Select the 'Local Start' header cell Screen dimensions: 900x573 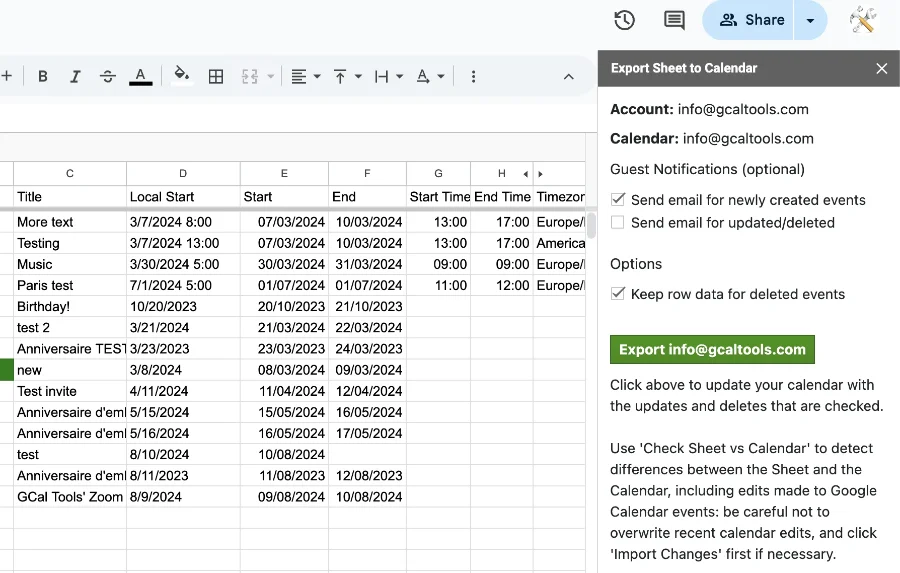pos(183,197)
